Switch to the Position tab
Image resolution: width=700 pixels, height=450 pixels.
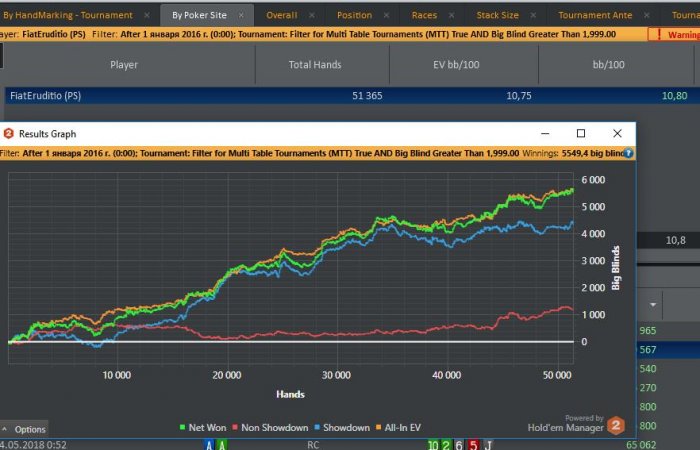[x=354, y=15]
